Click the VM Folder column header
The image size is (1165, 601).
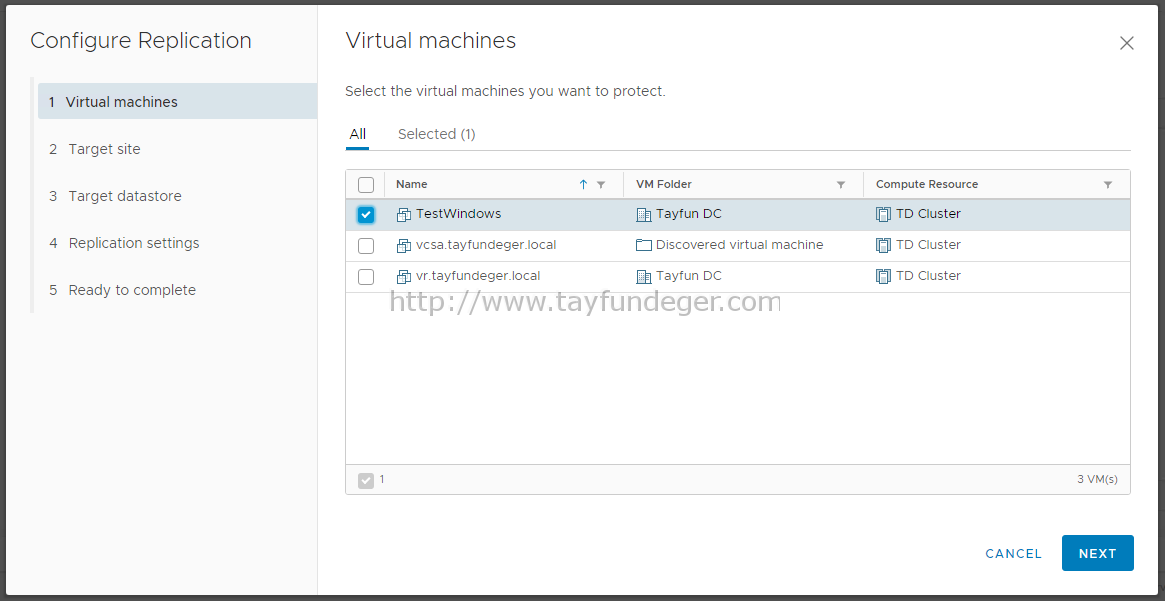664,184
